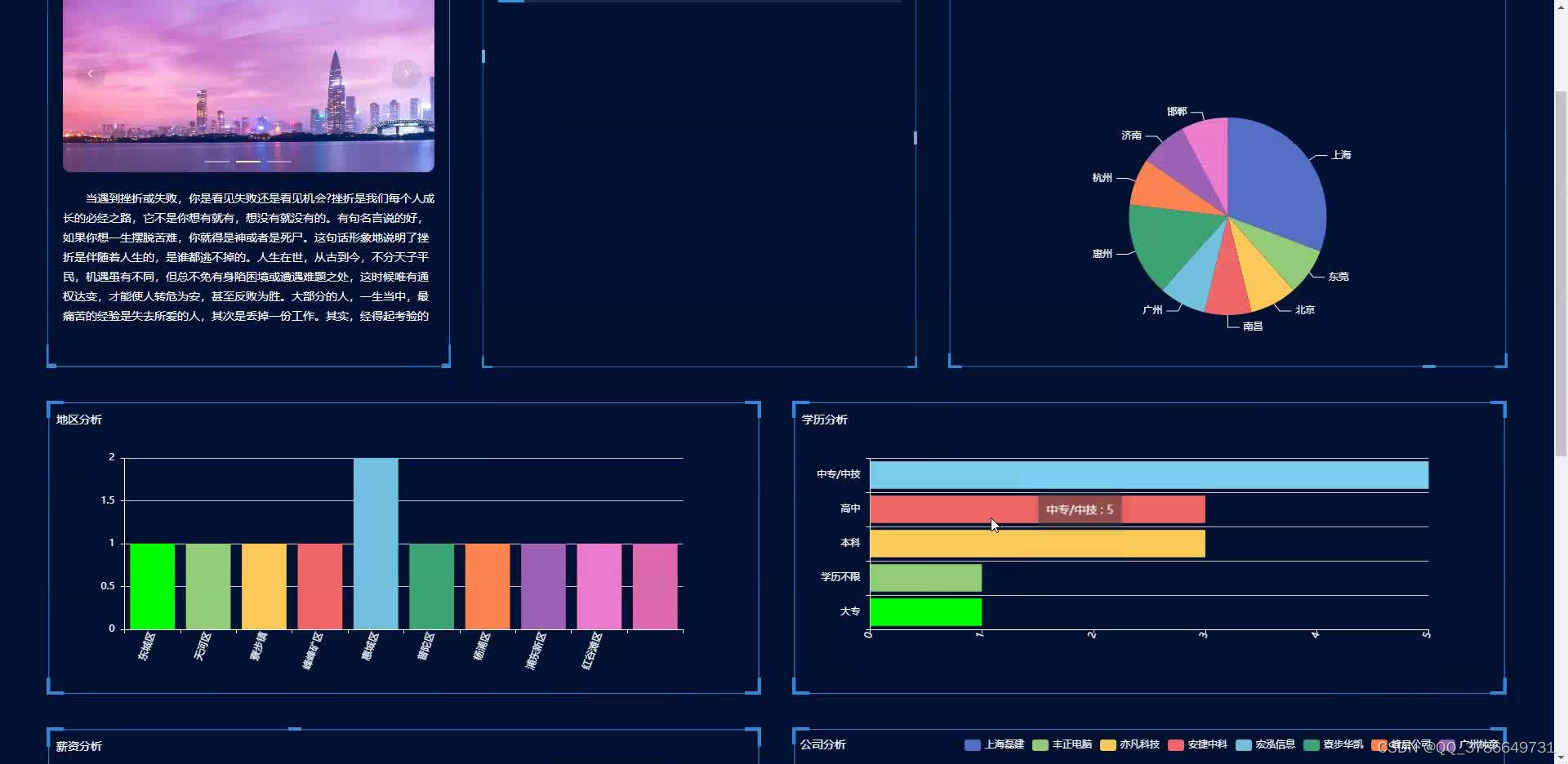Click the 高中 red horizontal bar
This screenshot has height=764, width=1568.
pyautogui.click(x=1037, y=509)
